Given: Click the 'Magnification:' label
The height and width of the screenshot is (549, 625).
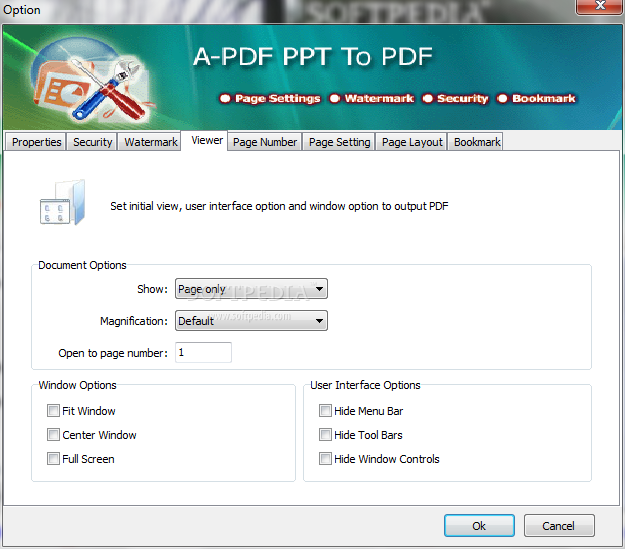Looking at the screenshot, I should [x=134, y=321].
